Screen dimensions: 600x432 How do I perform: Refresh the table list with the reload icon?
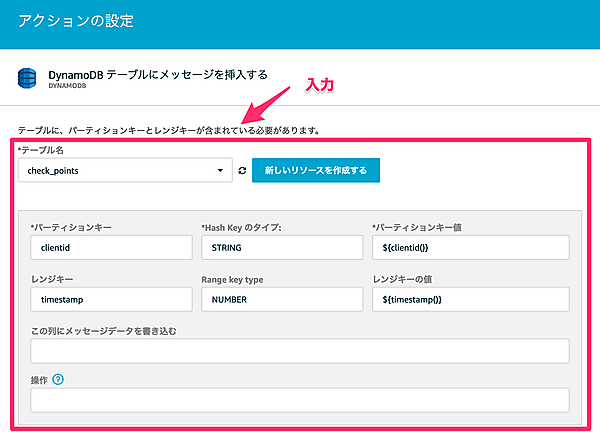coord(242,172)
